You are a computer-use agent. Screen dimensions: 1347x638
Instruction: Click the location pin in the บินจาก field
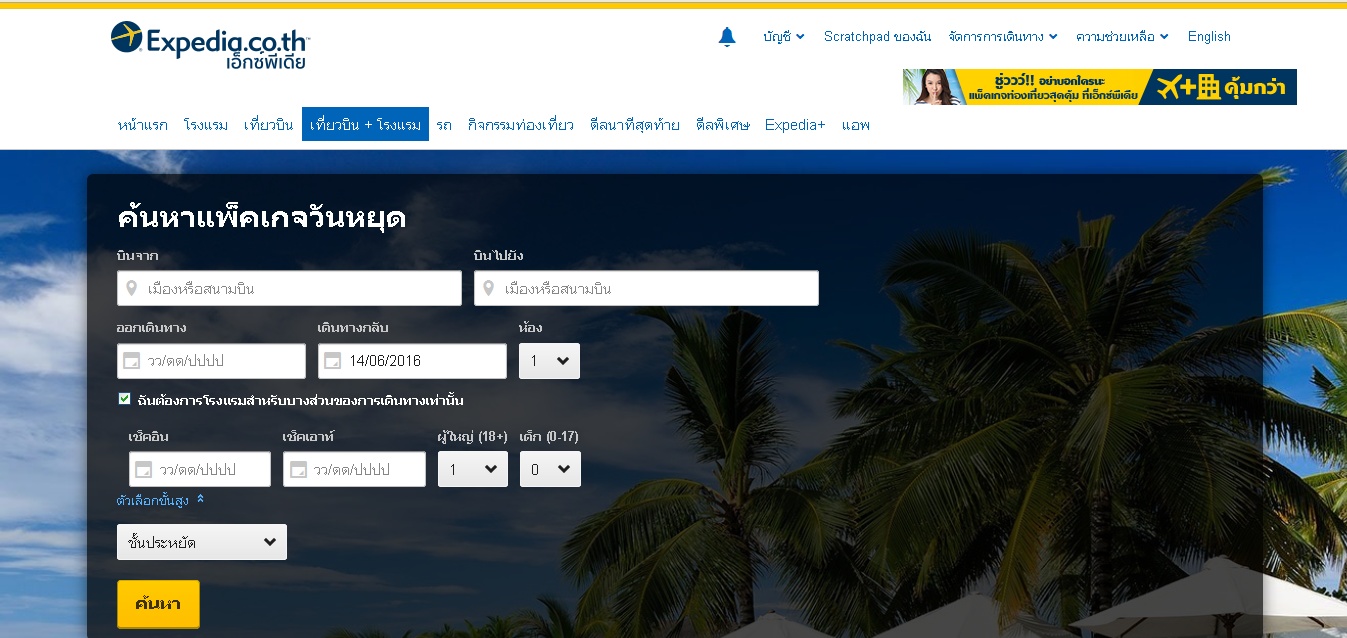[131, 289]
